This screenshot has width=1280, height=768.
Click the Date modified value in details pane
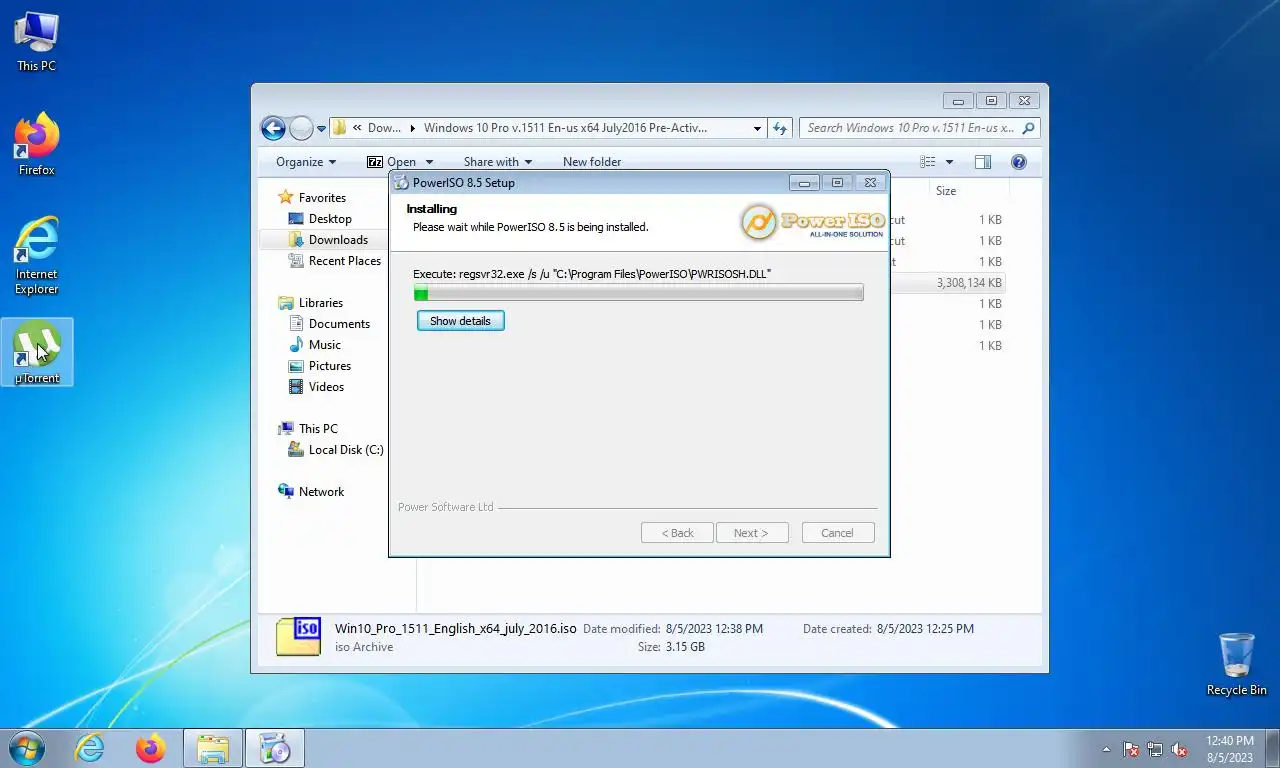pyautogui.click(x=714, y=629)
